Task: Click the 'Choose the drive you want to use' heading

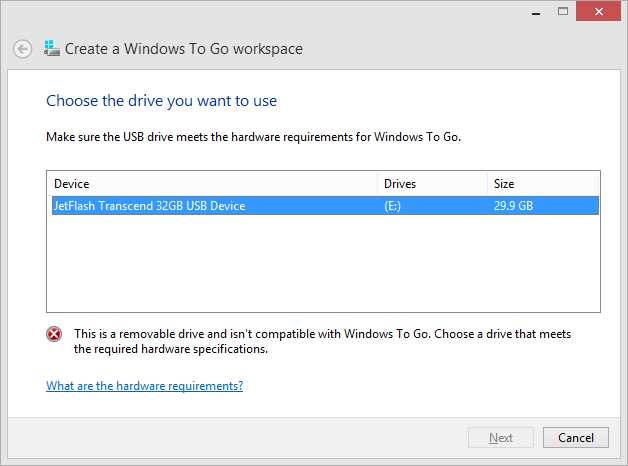Action: (x=162, y=101)
